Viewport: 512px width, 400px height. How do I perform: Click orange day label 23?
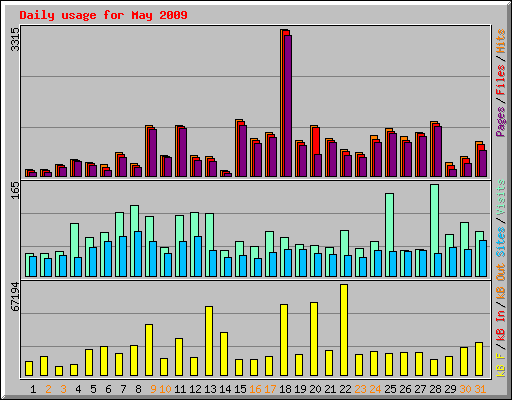click(360, 389)
